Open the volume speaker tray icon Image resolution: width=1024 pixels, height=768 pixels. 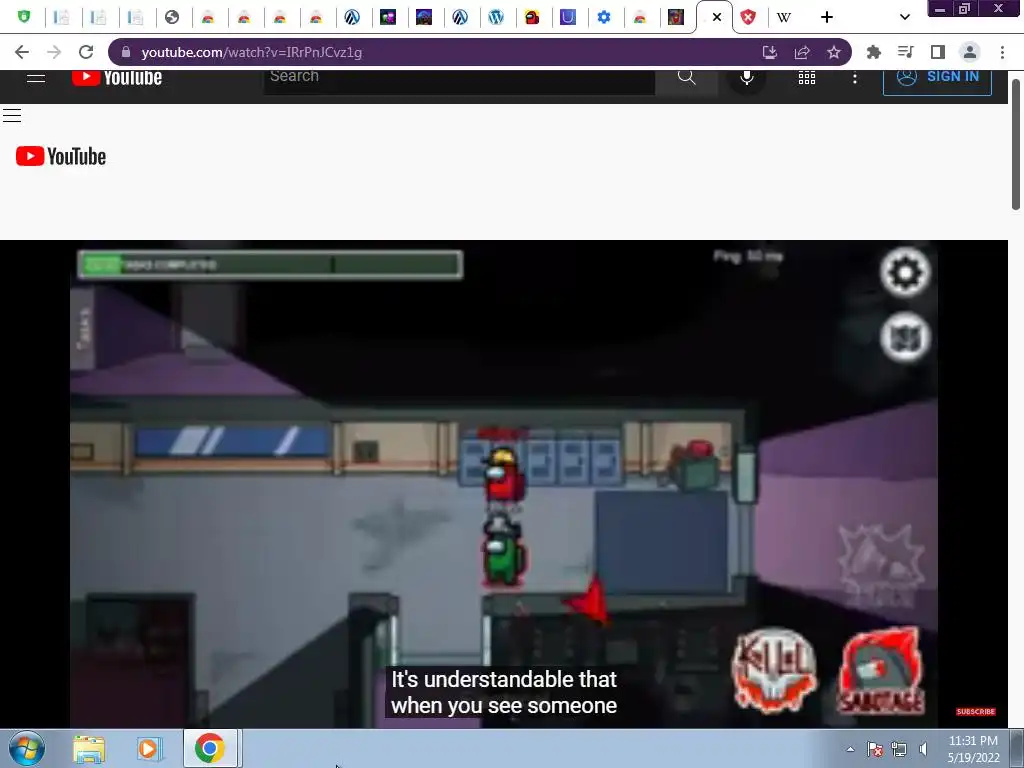click(x=923, y=749)
